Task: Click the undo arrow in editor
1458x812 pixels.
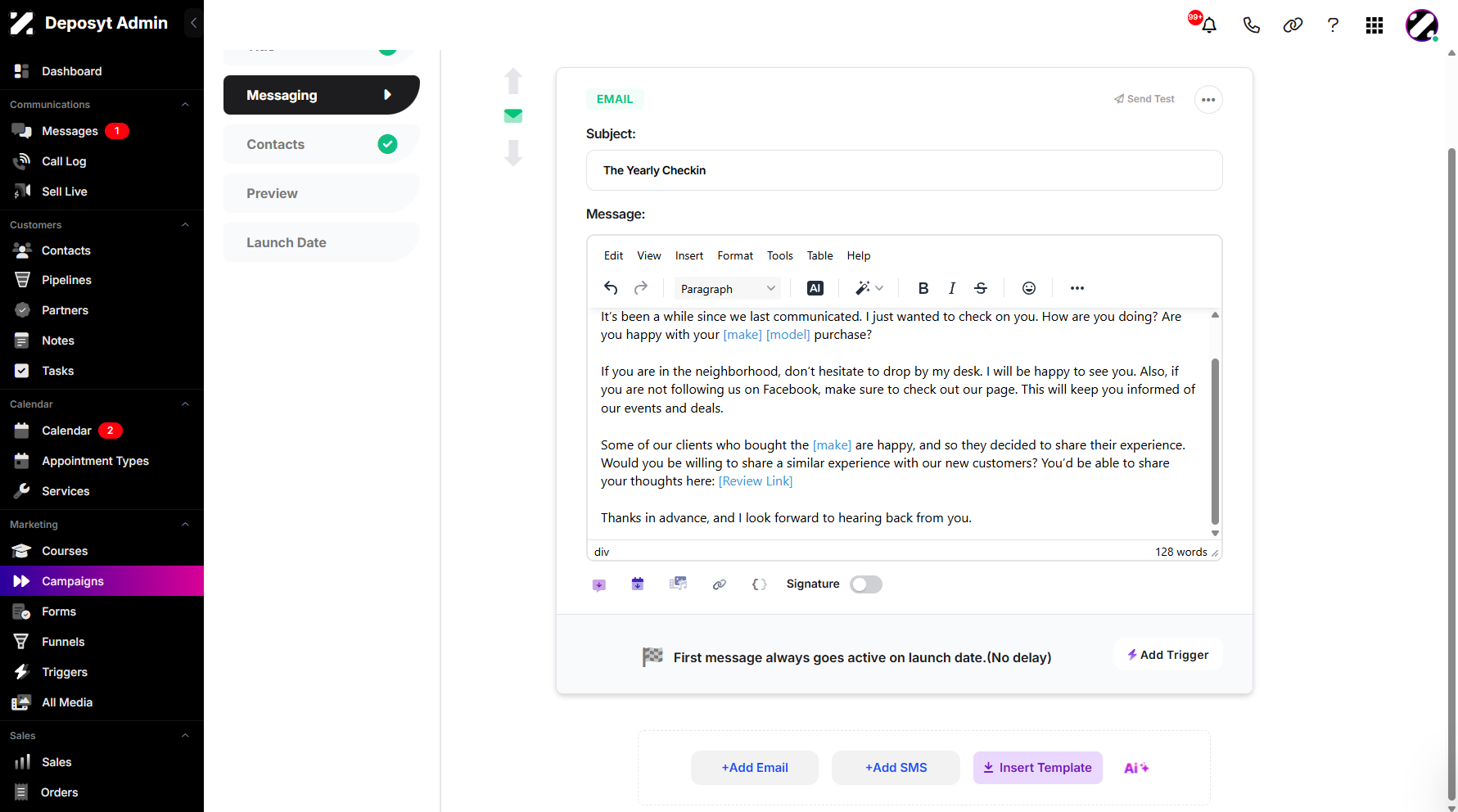Action: pyautogui.click(x=611, y=288)
